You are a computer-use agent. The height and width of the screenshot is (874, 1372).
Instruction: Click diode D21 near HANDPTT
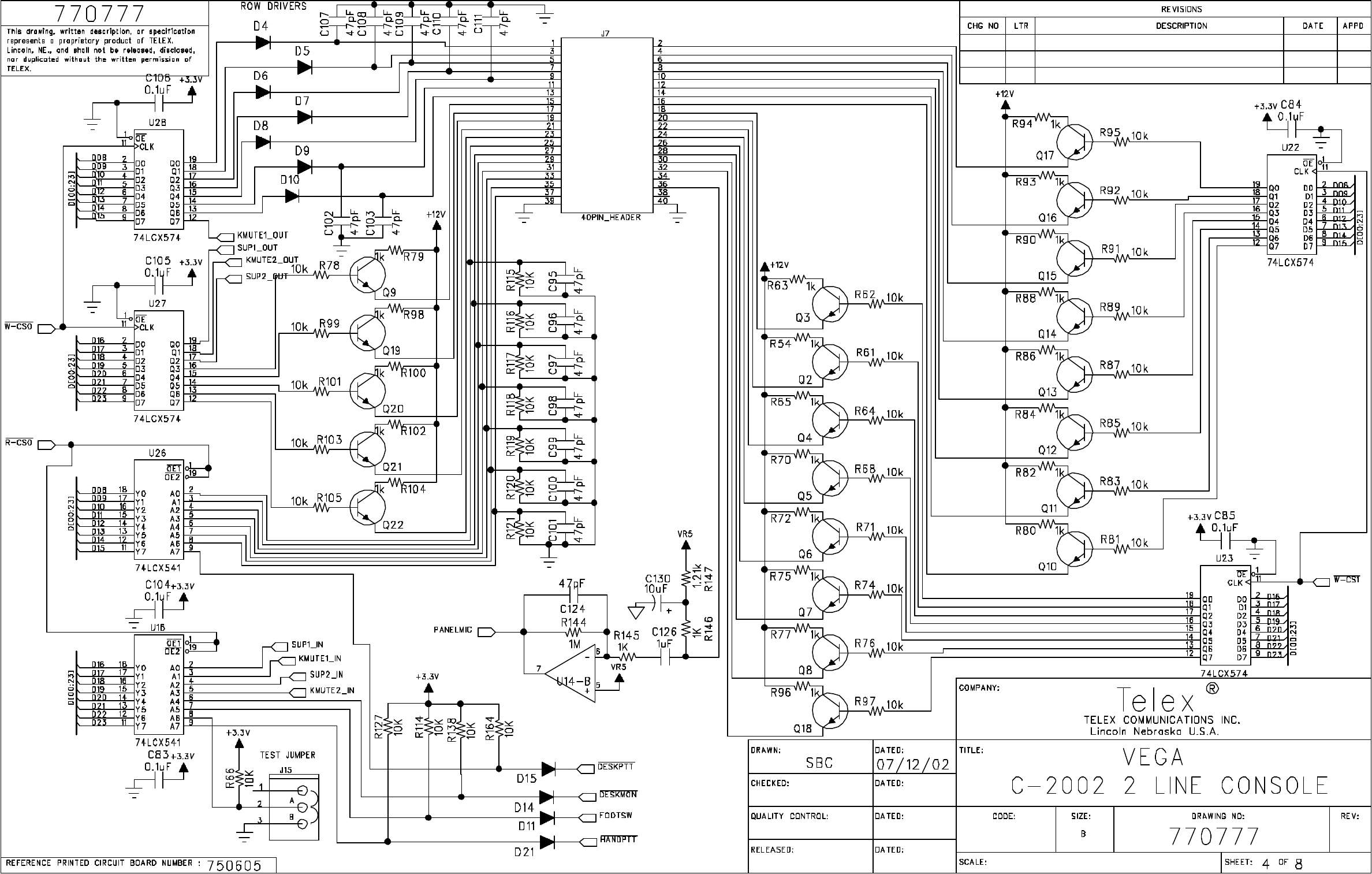[547, 842]
